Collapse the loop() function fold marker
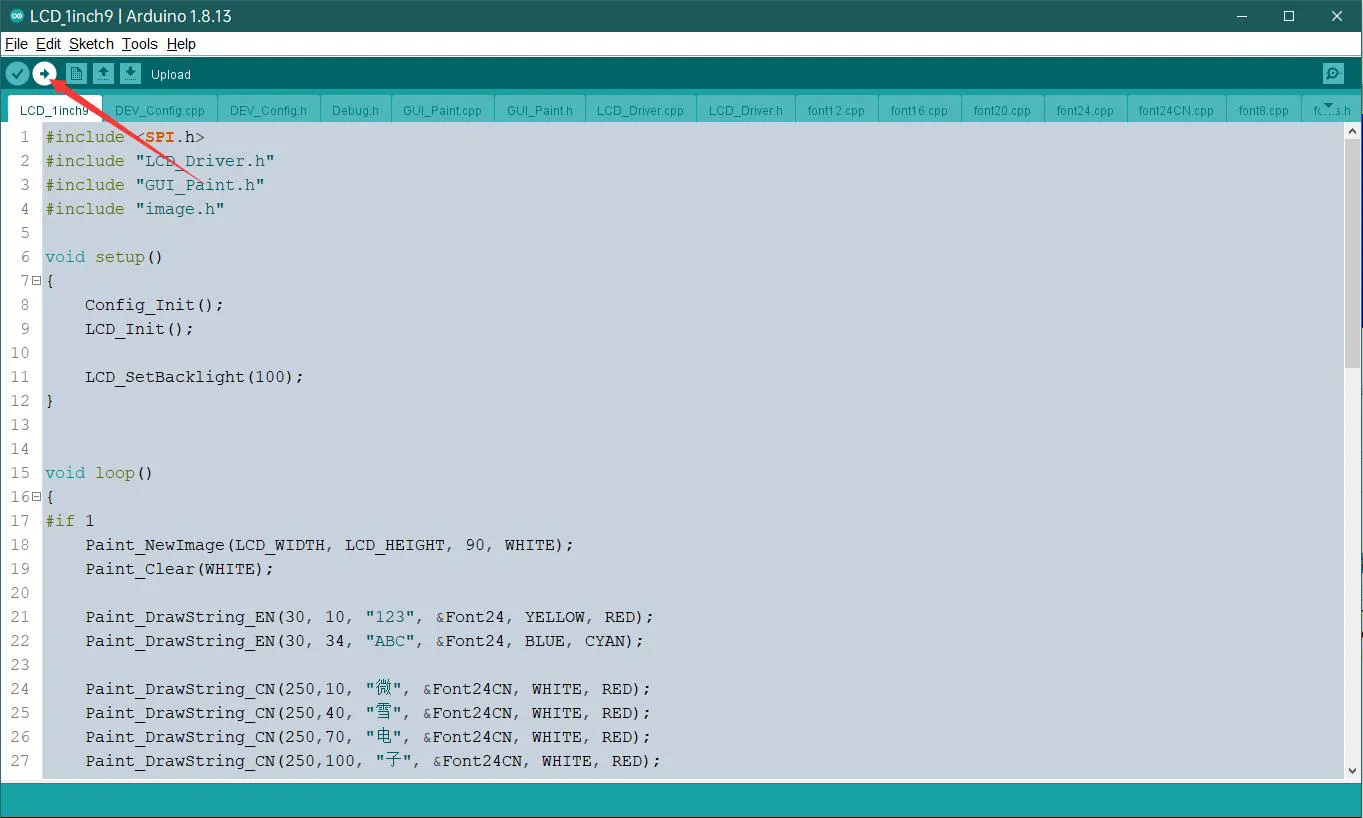Viewport: 1363px width, 818px height. pyautogui.click(x=36, y=497)
